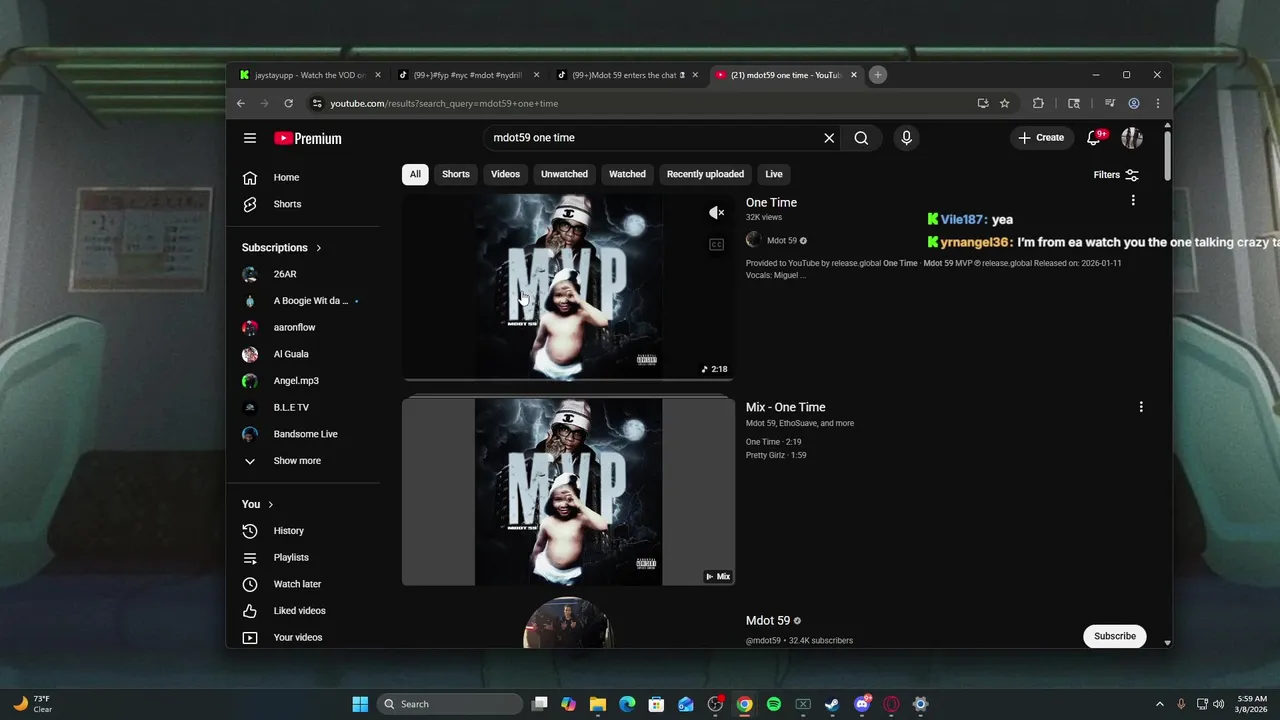
Task: Open the notifications bell
Action: pyautogui.click(x=1094, y=138)
